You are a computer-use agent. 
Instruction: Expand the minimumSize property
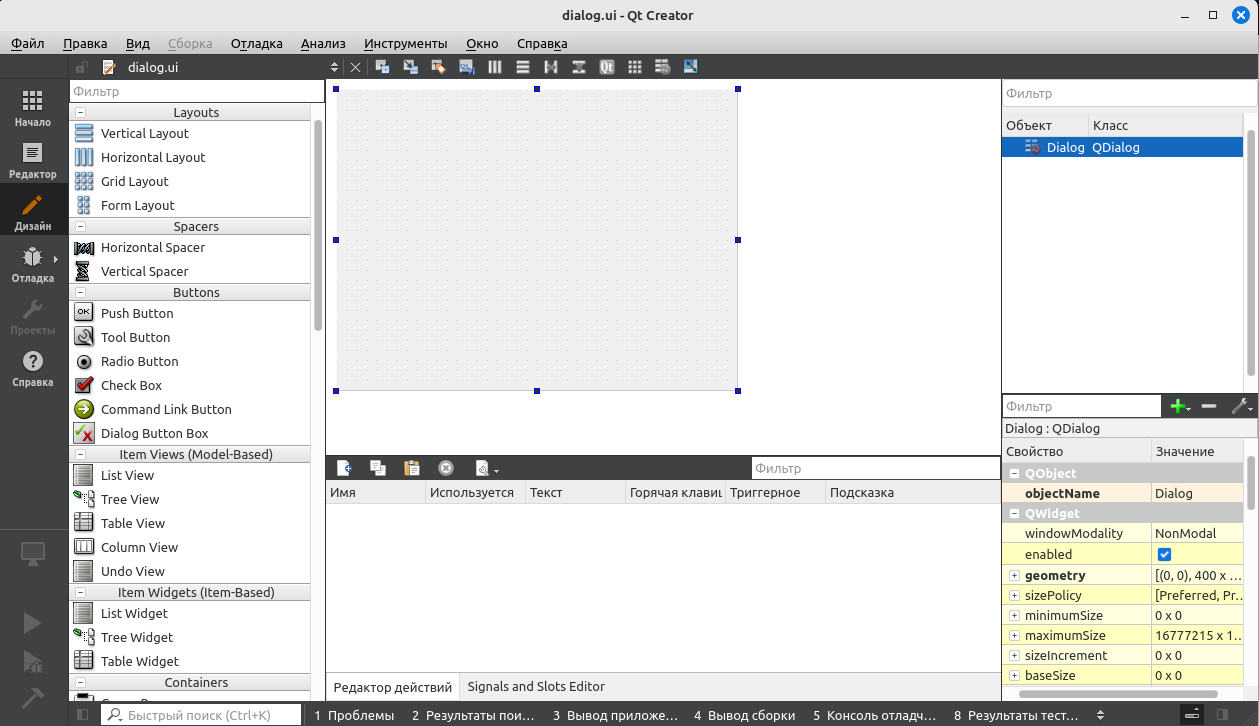[1014, 615]
